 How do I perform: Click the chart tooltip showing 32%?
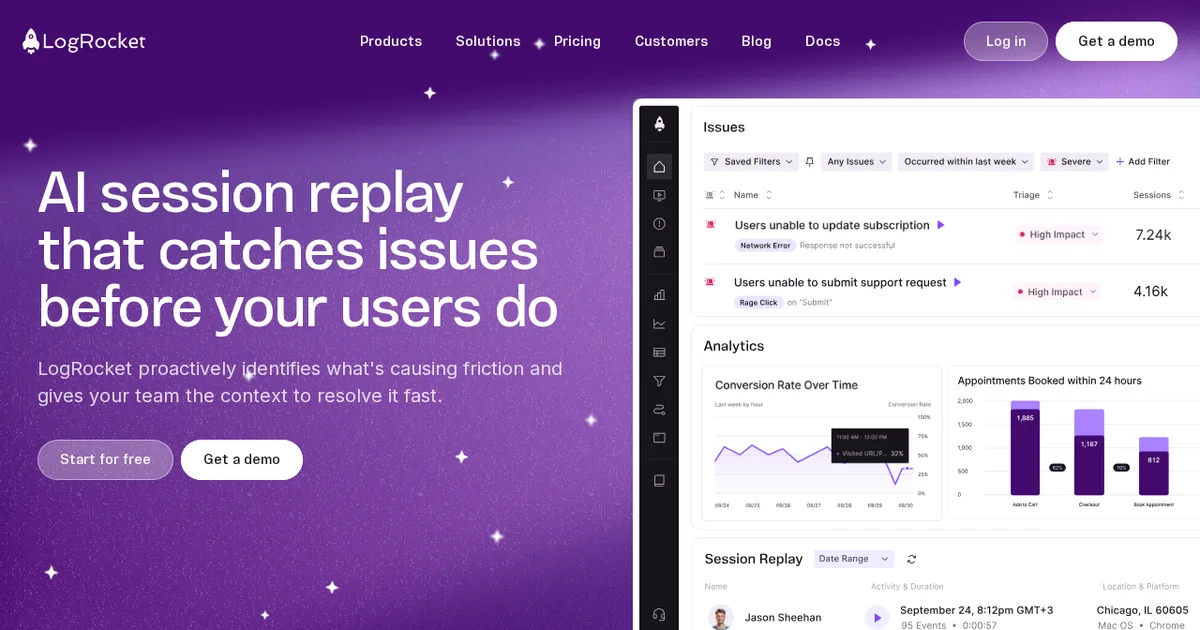coord(869,445)
